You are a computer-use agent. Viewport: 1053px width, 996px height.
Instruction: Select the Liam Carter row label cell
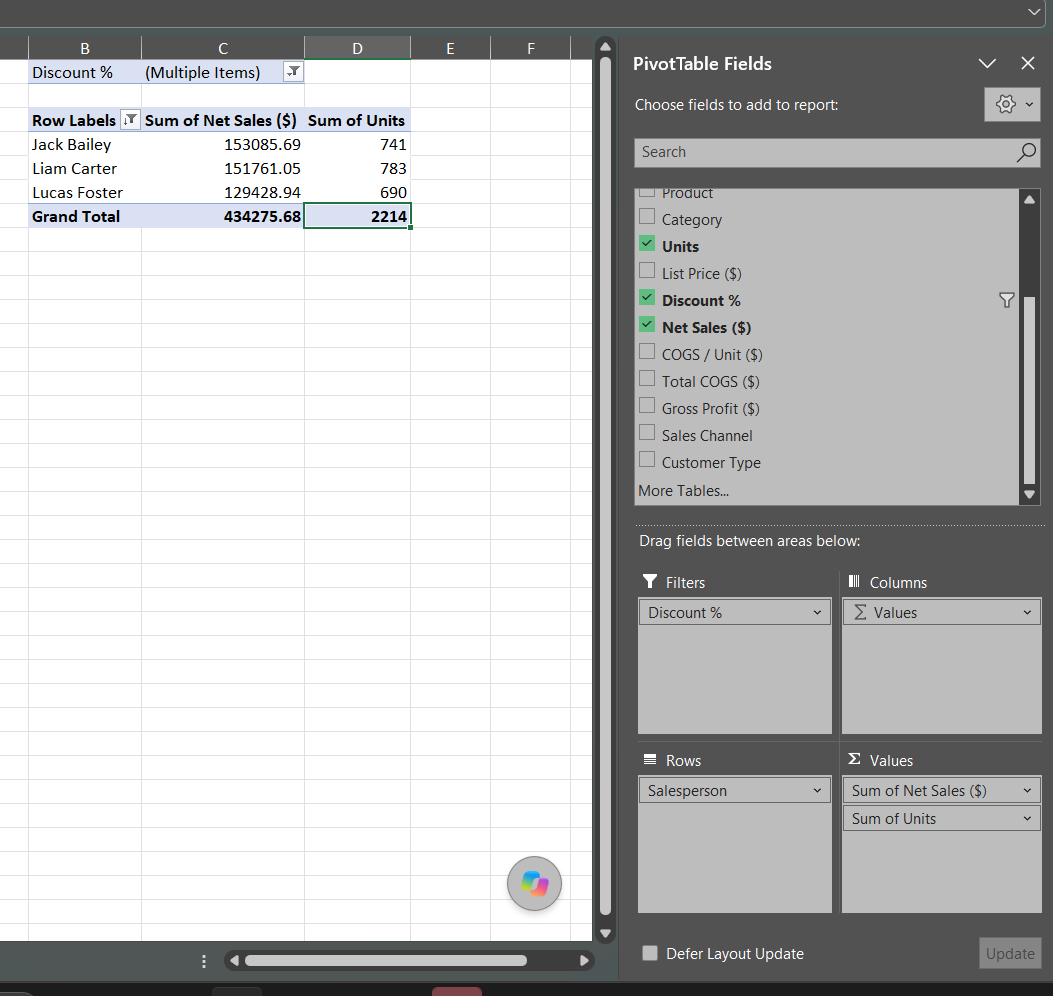click(85, 169)
